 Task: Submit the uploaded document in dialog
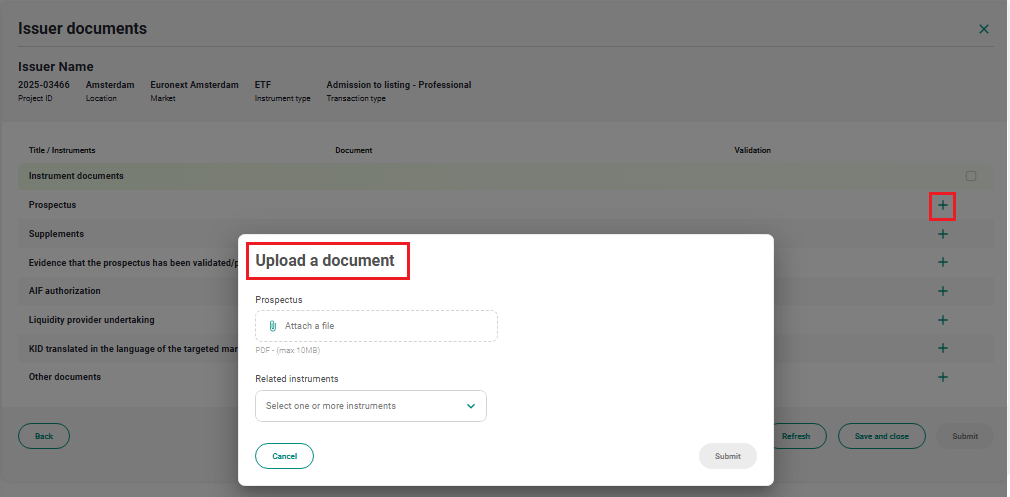[727, 456]
